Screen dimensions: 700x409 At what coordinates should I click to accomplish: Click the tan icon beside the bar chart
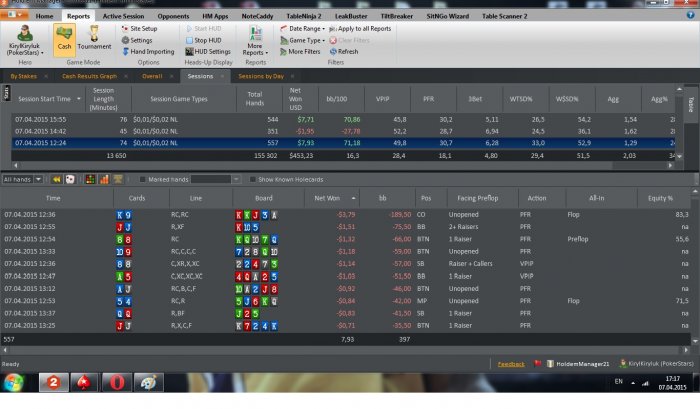pyautogui.click(x=118, y=179)
